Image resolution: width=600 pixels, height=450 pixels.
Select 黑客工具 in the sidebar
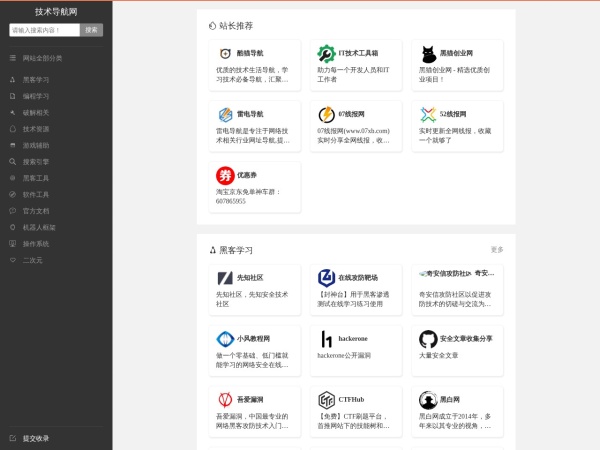tap(36, 178)
